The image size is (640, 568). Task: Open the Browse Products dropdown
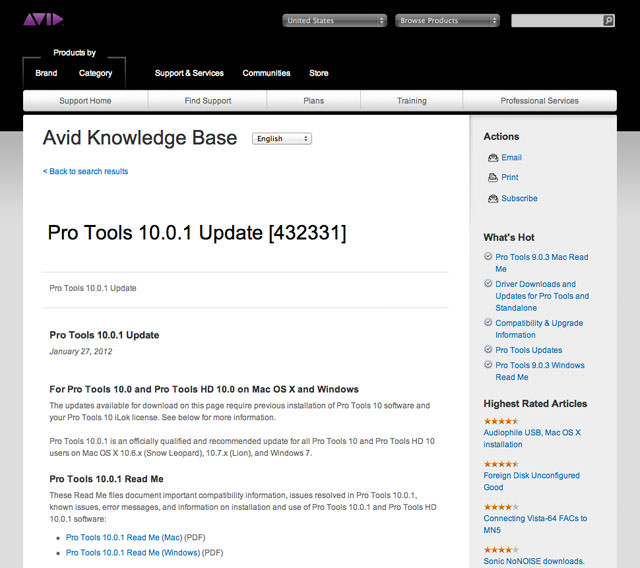pos(447,20)
